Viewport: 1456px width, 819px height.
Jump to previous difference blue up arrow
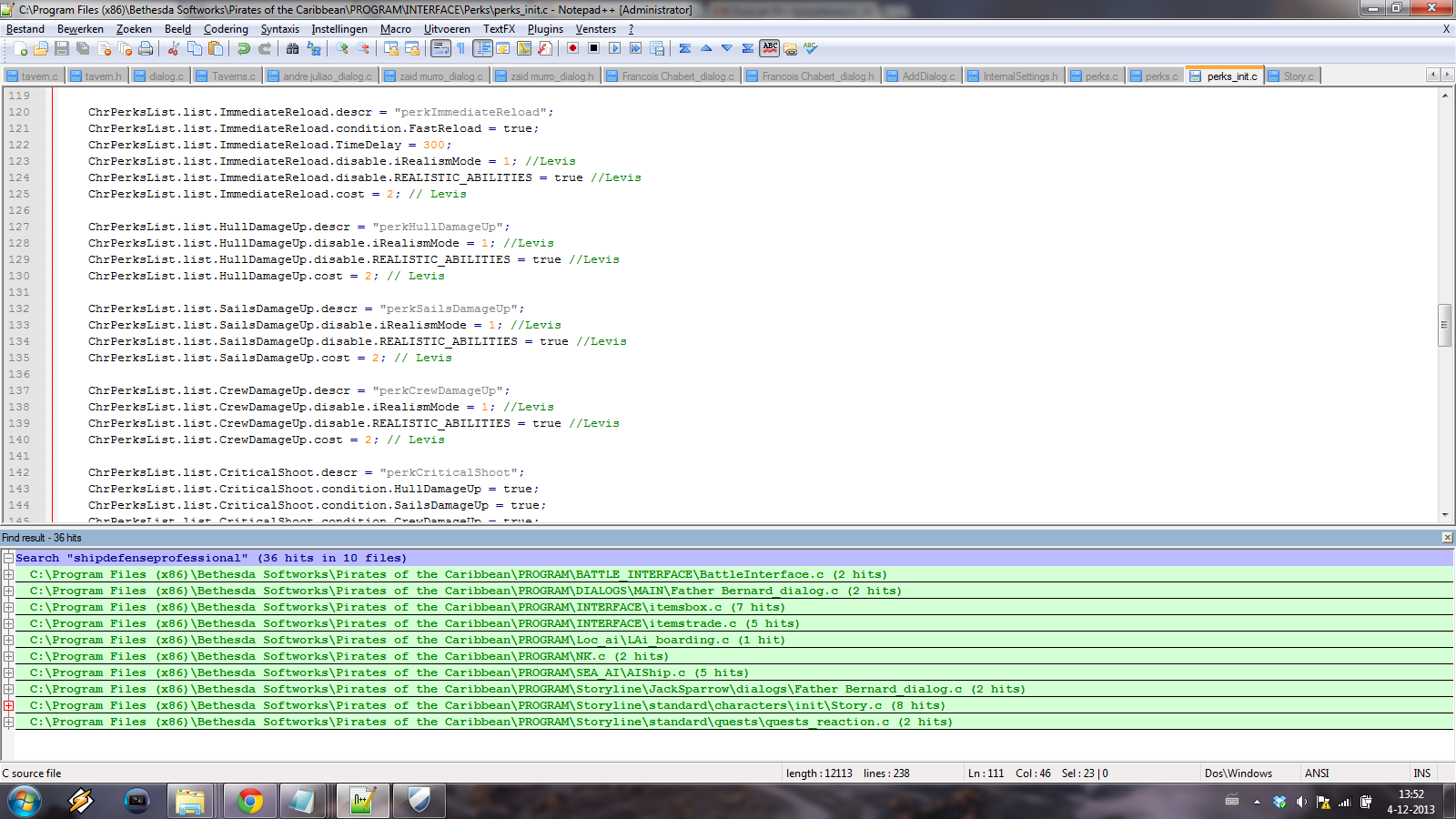[706, 48]
